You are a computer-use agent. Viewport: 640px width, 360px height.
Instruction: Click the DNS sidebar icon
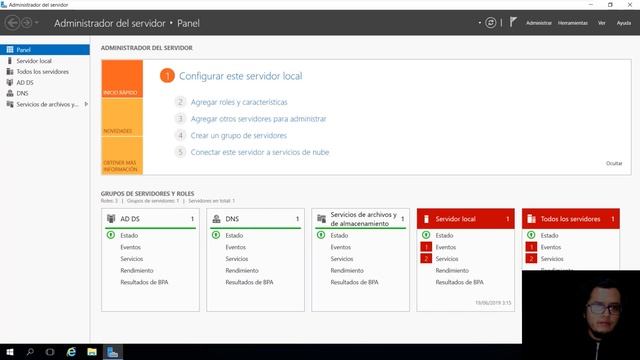[x=10, y=93]
